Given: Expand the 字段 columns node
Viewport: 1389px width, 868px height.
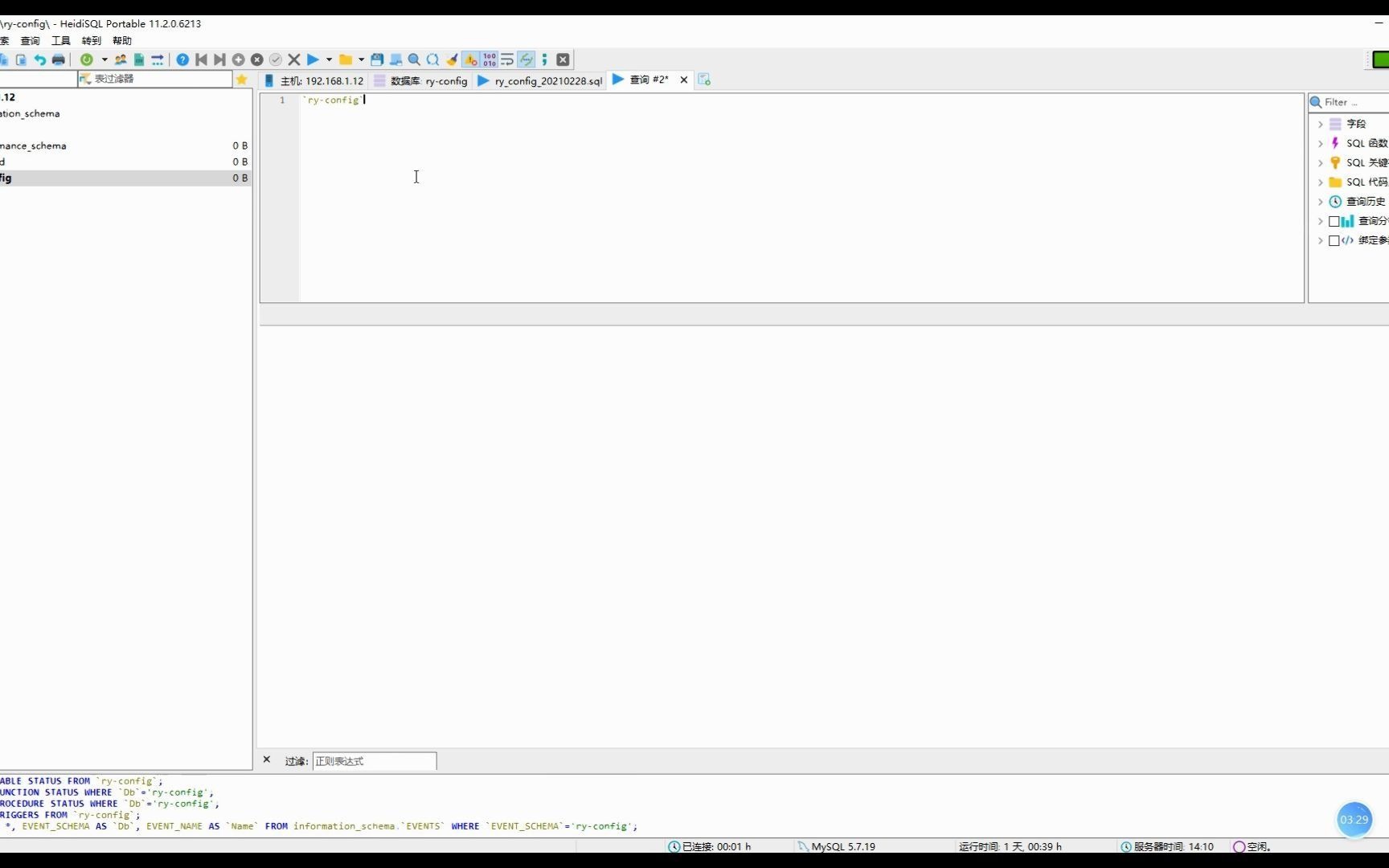Looking at the screenshot, I should tap(1321, 124).
